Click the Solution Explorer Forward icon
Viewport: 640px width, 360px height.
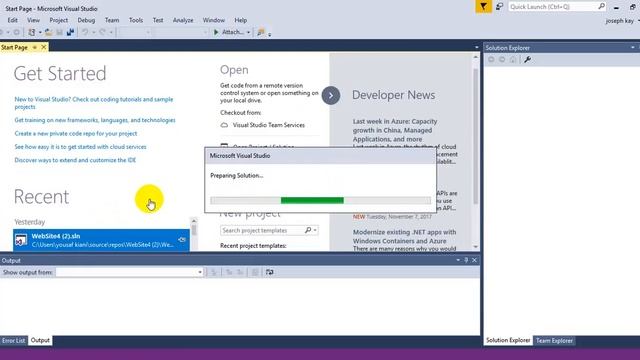[502, 60]
